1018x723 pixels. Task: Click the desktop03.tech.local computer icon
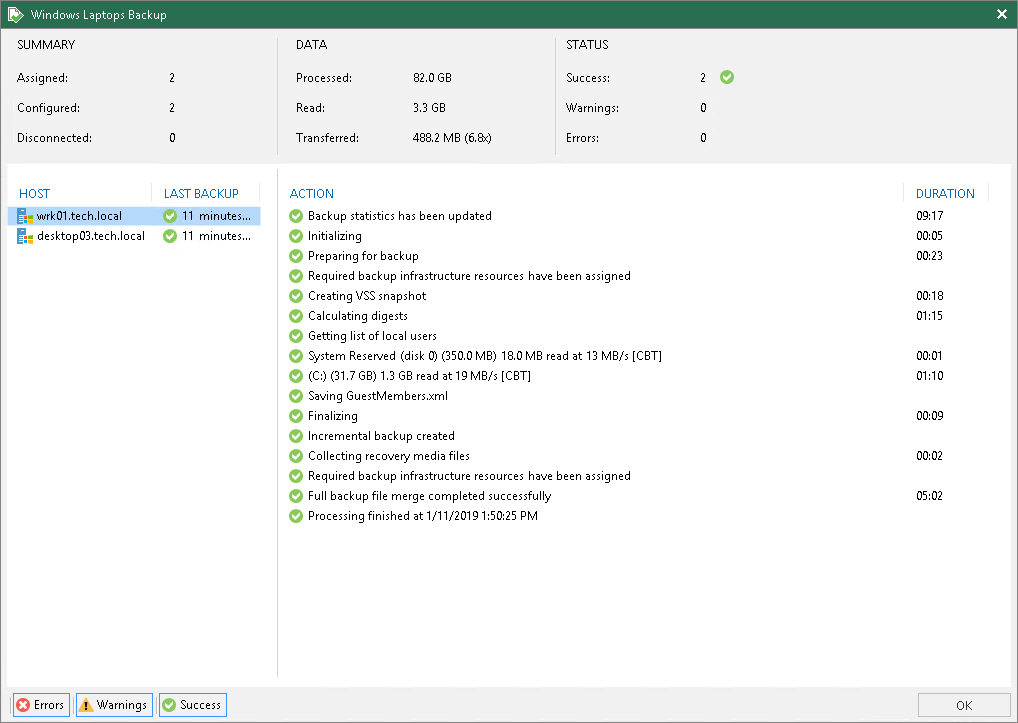coord(25,236)
